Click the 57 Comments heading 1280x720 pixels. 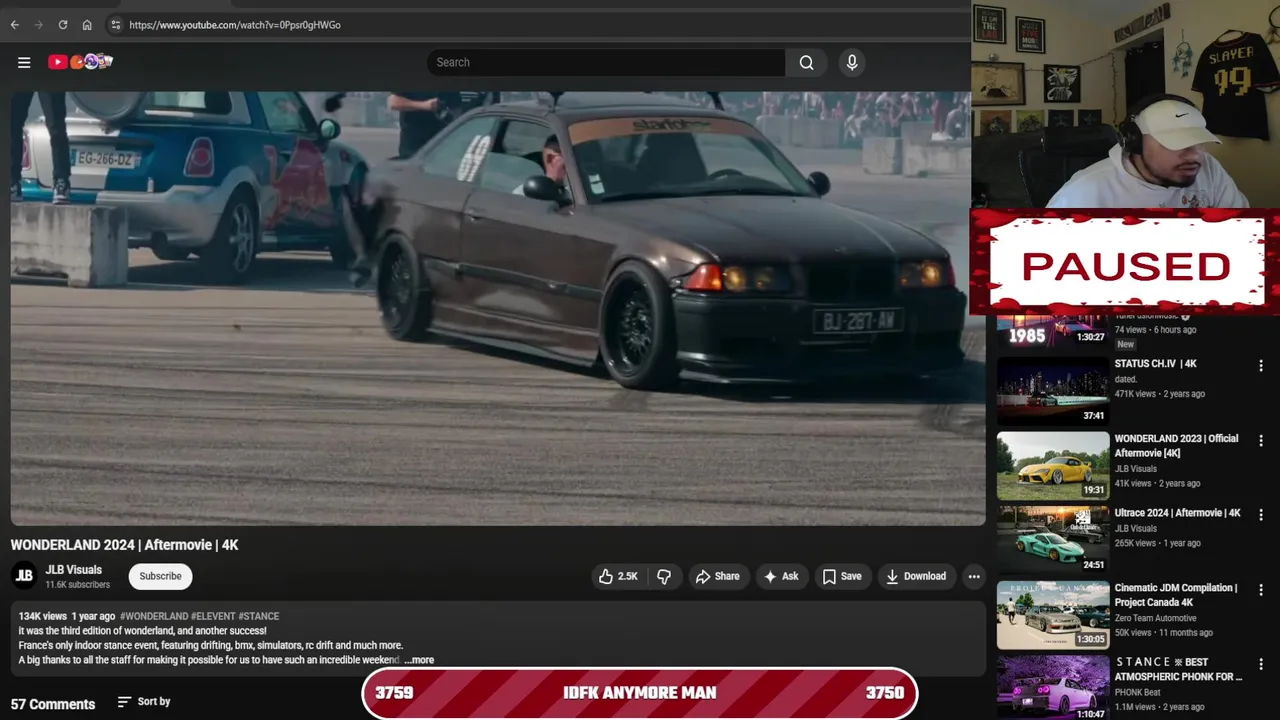coord(53,704)
